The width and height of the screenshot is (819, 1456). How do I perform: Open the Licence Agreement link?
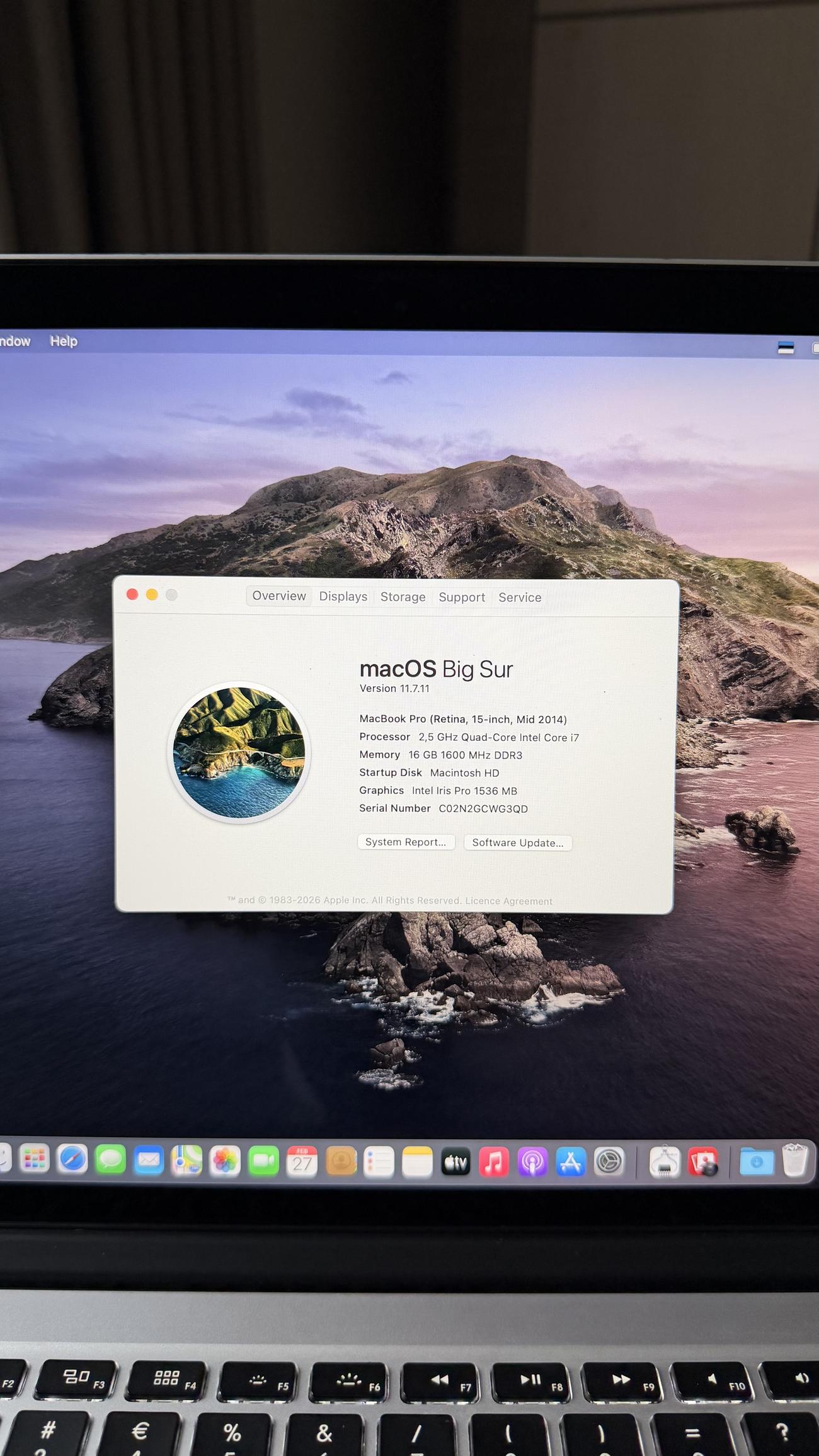click(508, 902)
